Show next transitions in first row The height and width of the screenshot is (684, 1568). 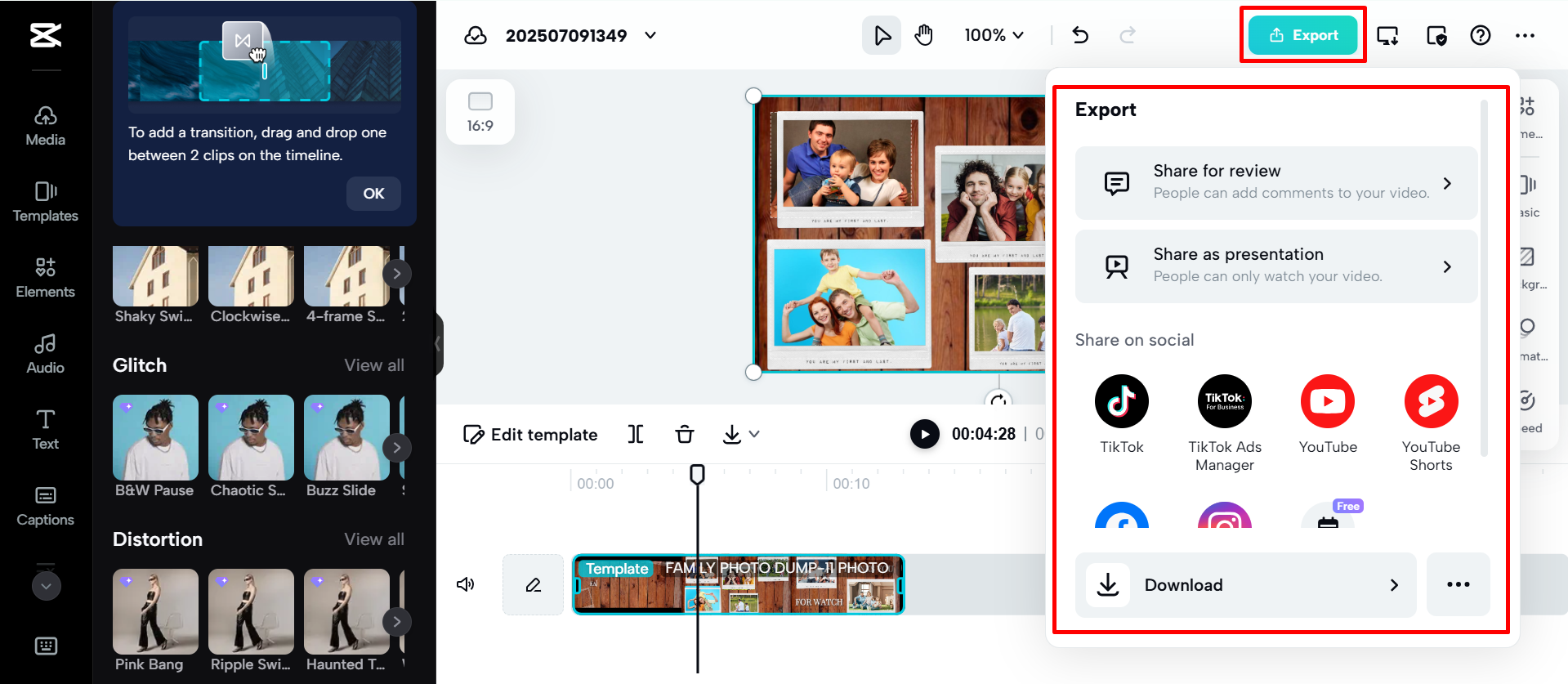[396, 274]
